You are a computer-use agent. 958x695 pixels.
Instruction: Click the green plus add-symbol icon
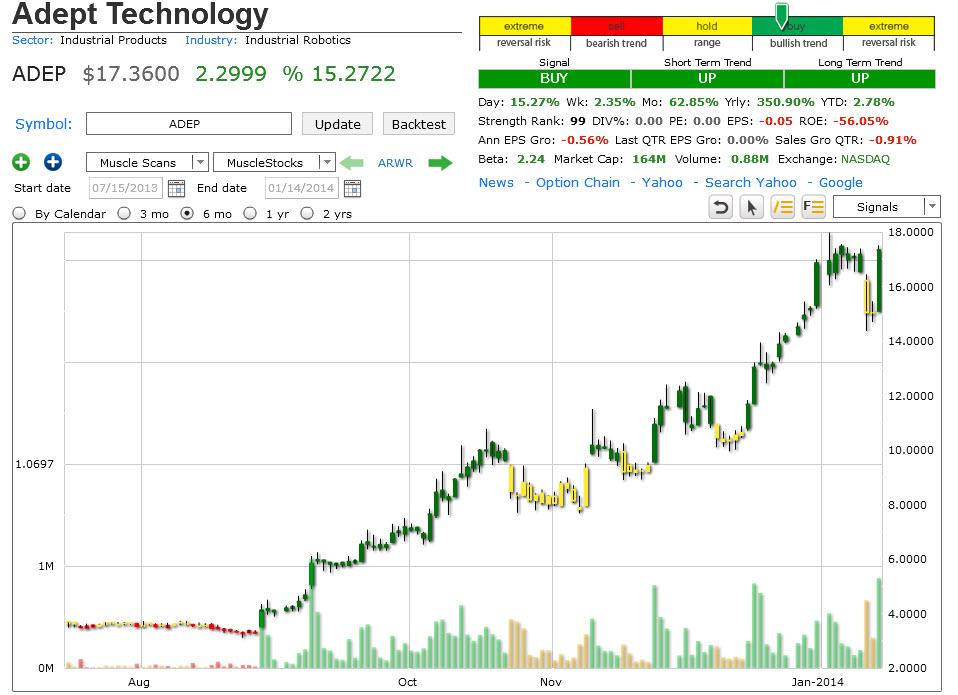click(21, 162)
